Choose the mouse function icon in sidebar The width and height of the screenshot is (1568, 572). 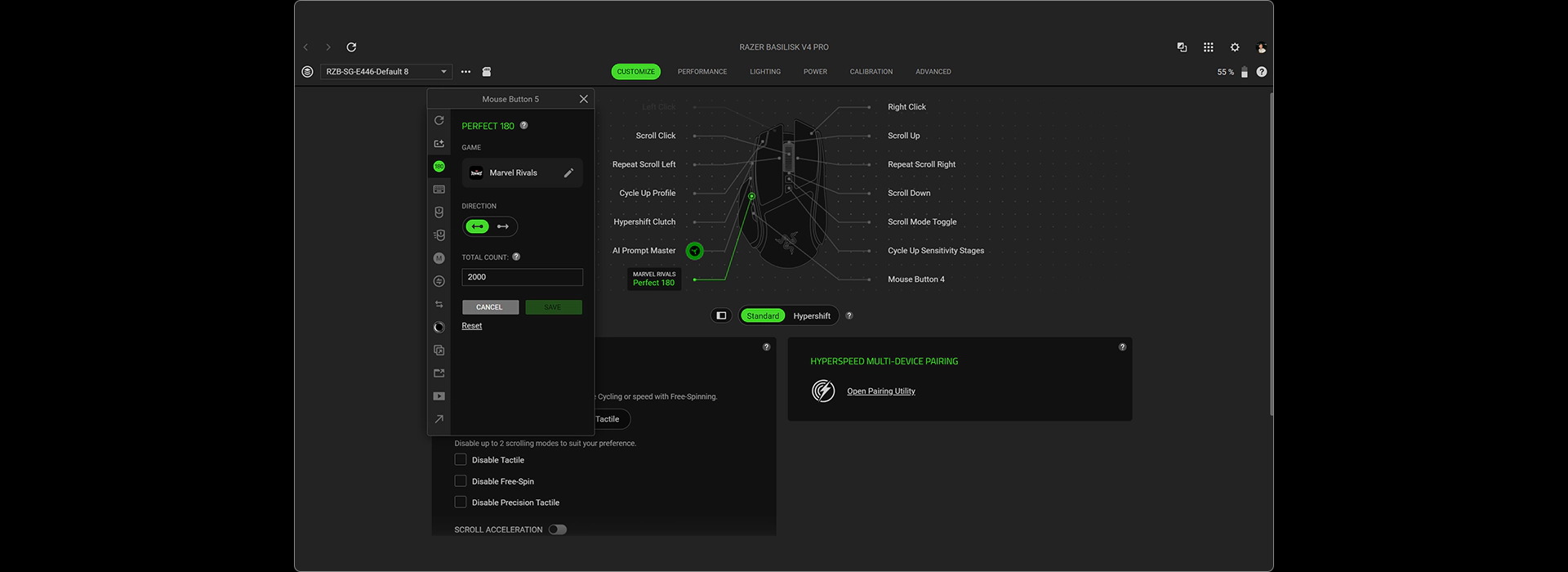(439, 212)
